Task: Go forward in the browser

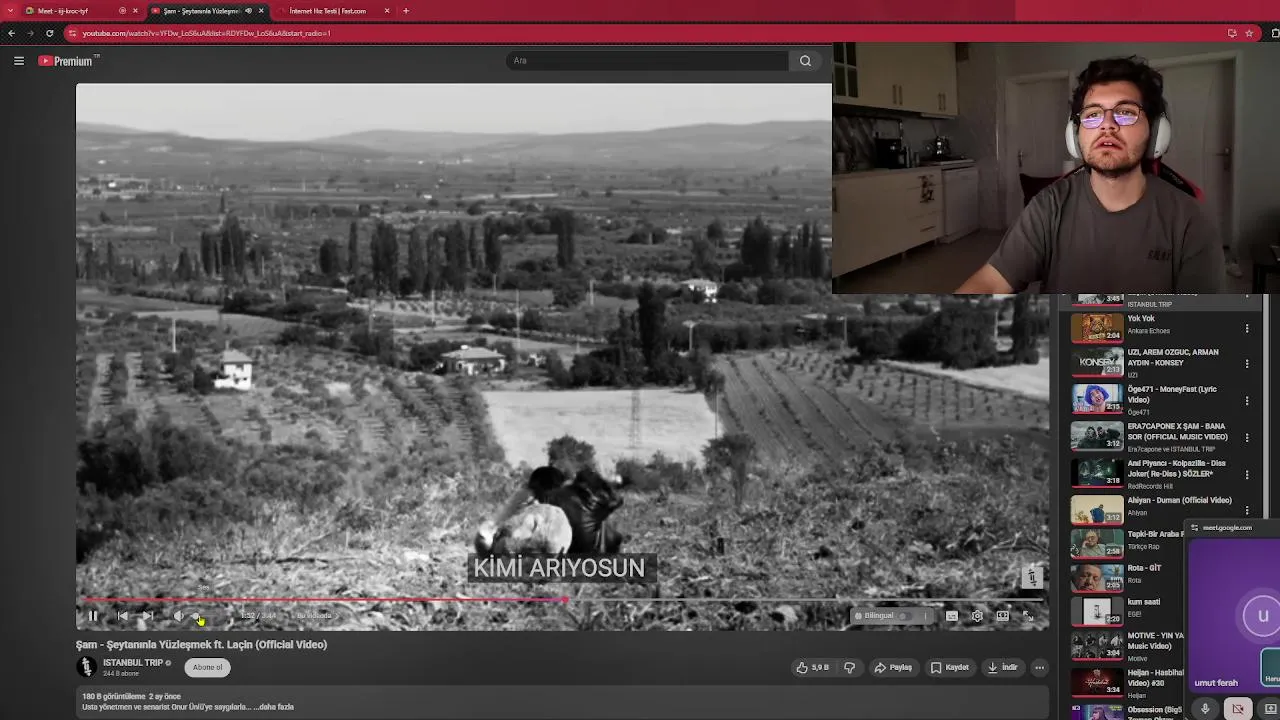Action: [x=30, y=33]
